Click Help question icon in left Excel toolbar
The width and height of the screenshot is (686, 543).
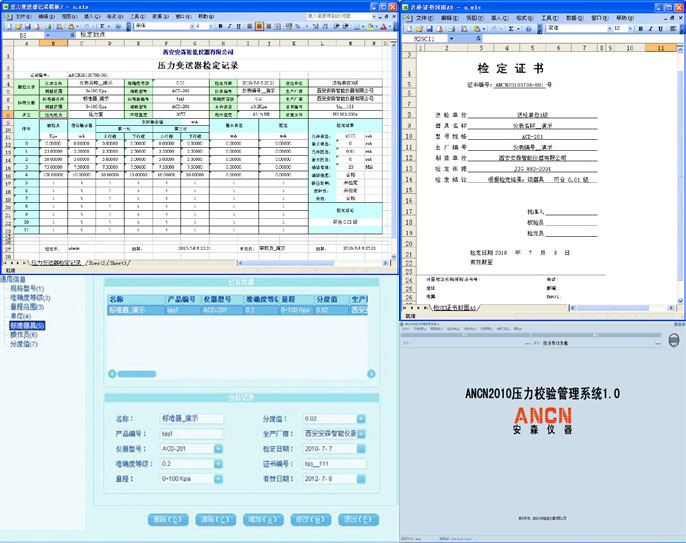[x=118, y=27]
